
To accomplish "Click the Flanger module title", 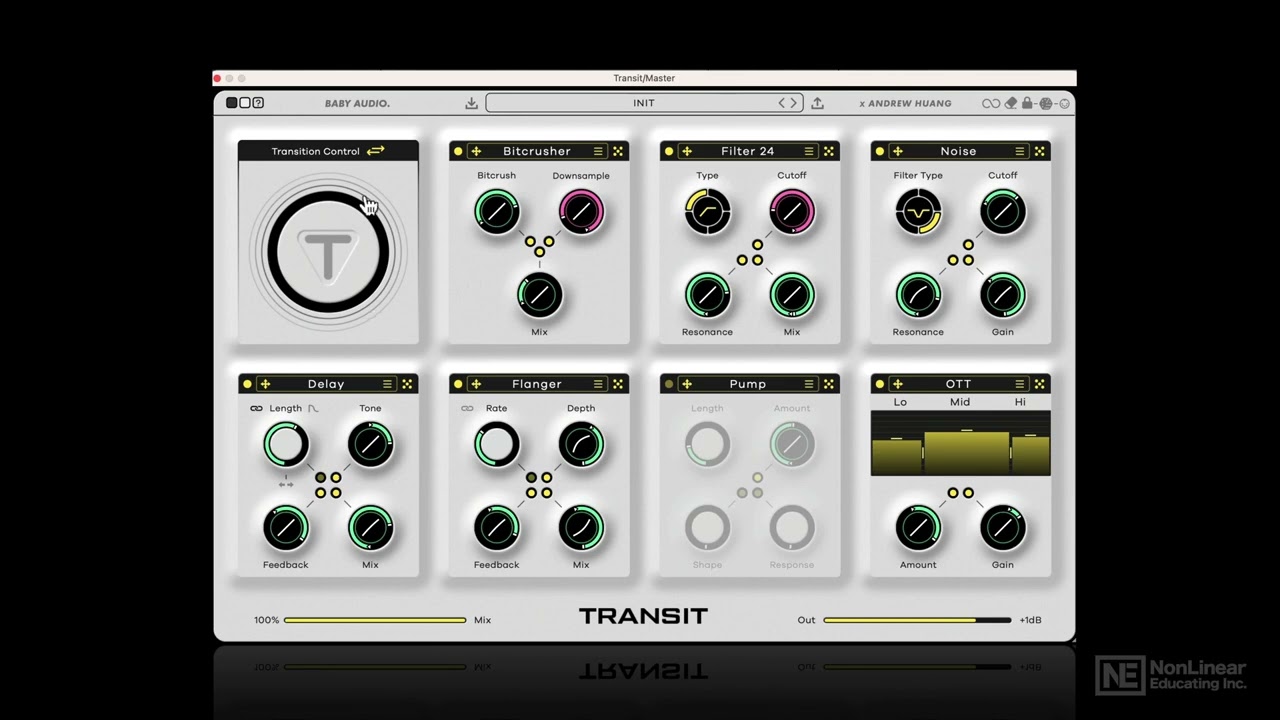I will point(537,384).
